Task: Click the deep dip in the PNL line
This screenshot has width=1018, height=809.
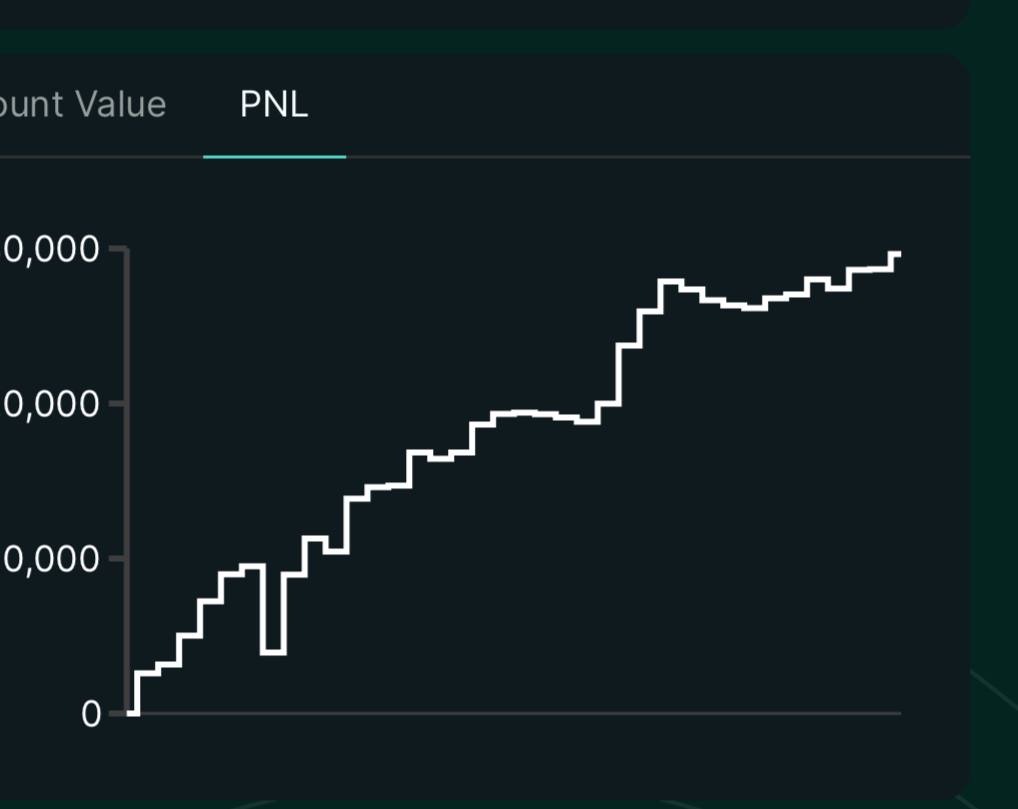Action: point(273,651)
